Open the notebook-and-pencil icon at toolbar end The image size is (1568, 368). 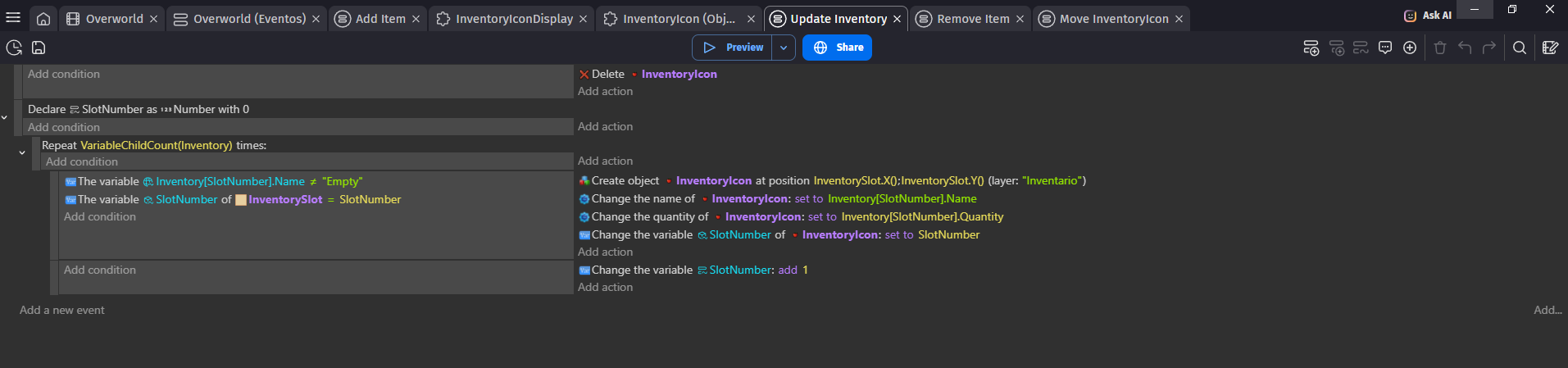click(x=1550, y=48)
